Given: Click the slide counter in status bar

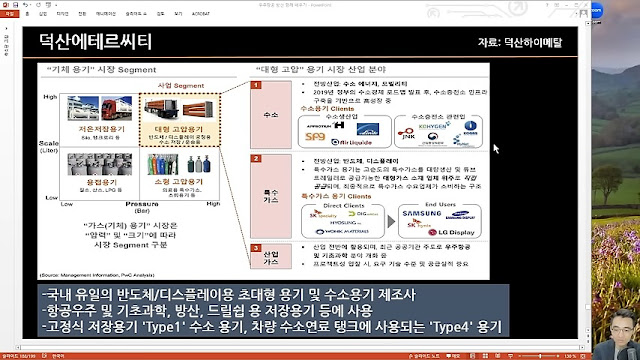Looking at the screenshot, I should [19, 356].
